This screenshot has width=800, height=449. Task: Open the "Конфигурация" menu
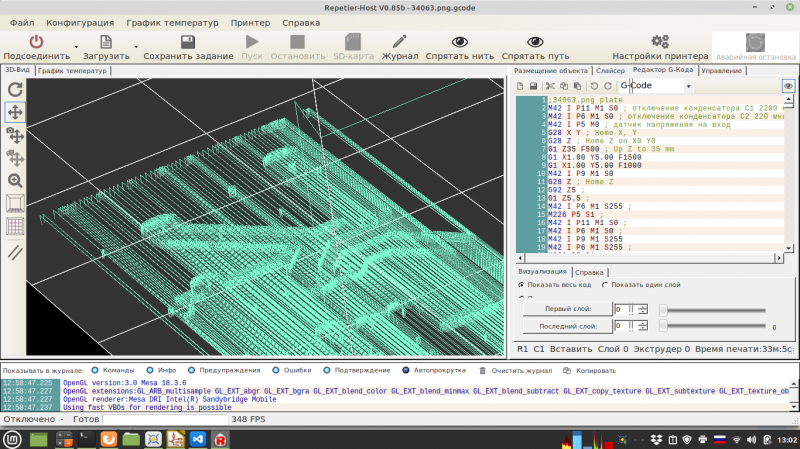(x=79, y=21)
